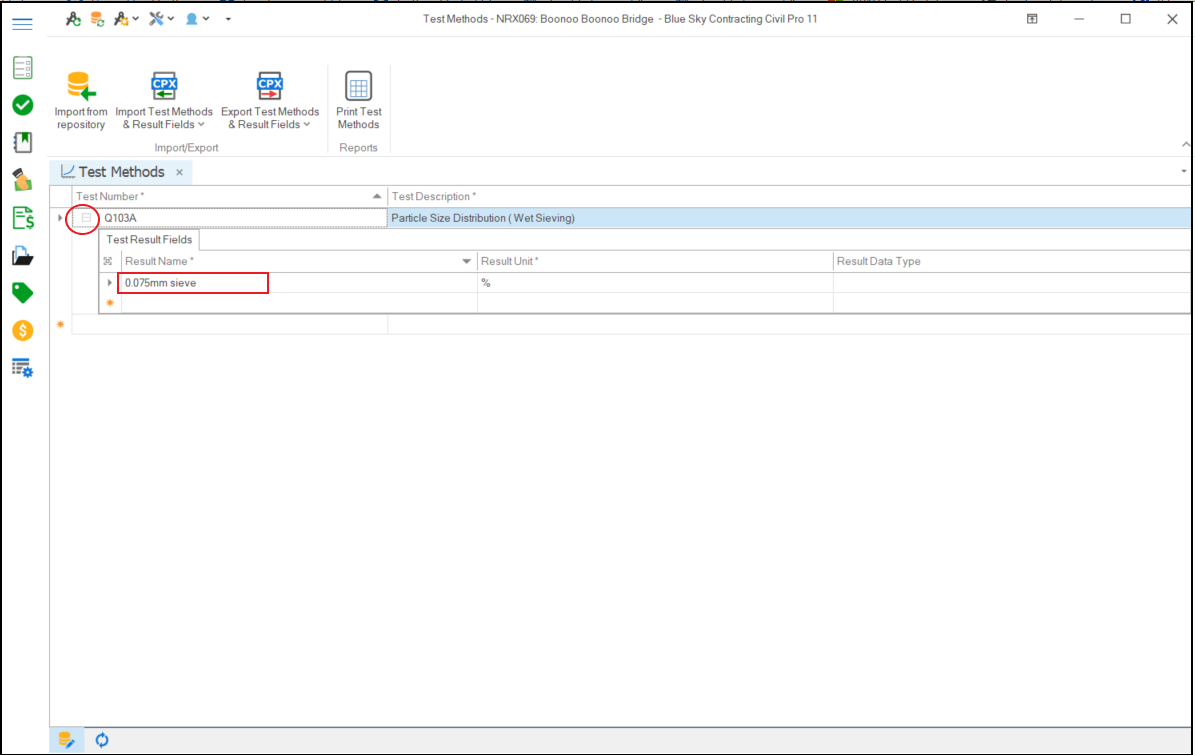Click the blue refresh icon in status bar
The height and width of the screenshot is (755, 1195).
[102, 740]
